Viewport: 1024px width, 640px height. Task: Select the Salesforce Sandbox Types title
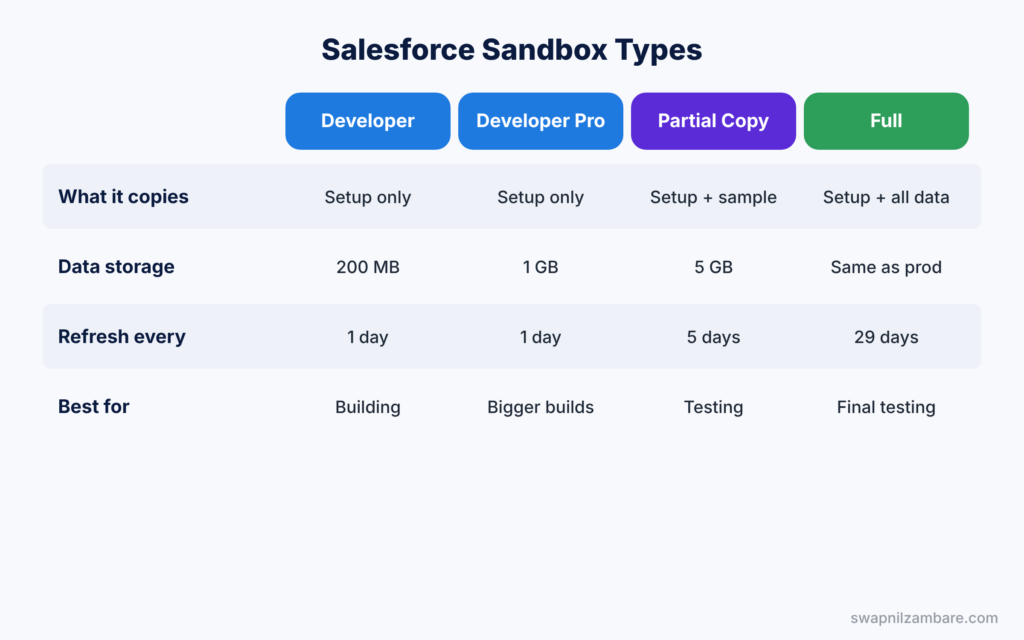click(511, 50)
